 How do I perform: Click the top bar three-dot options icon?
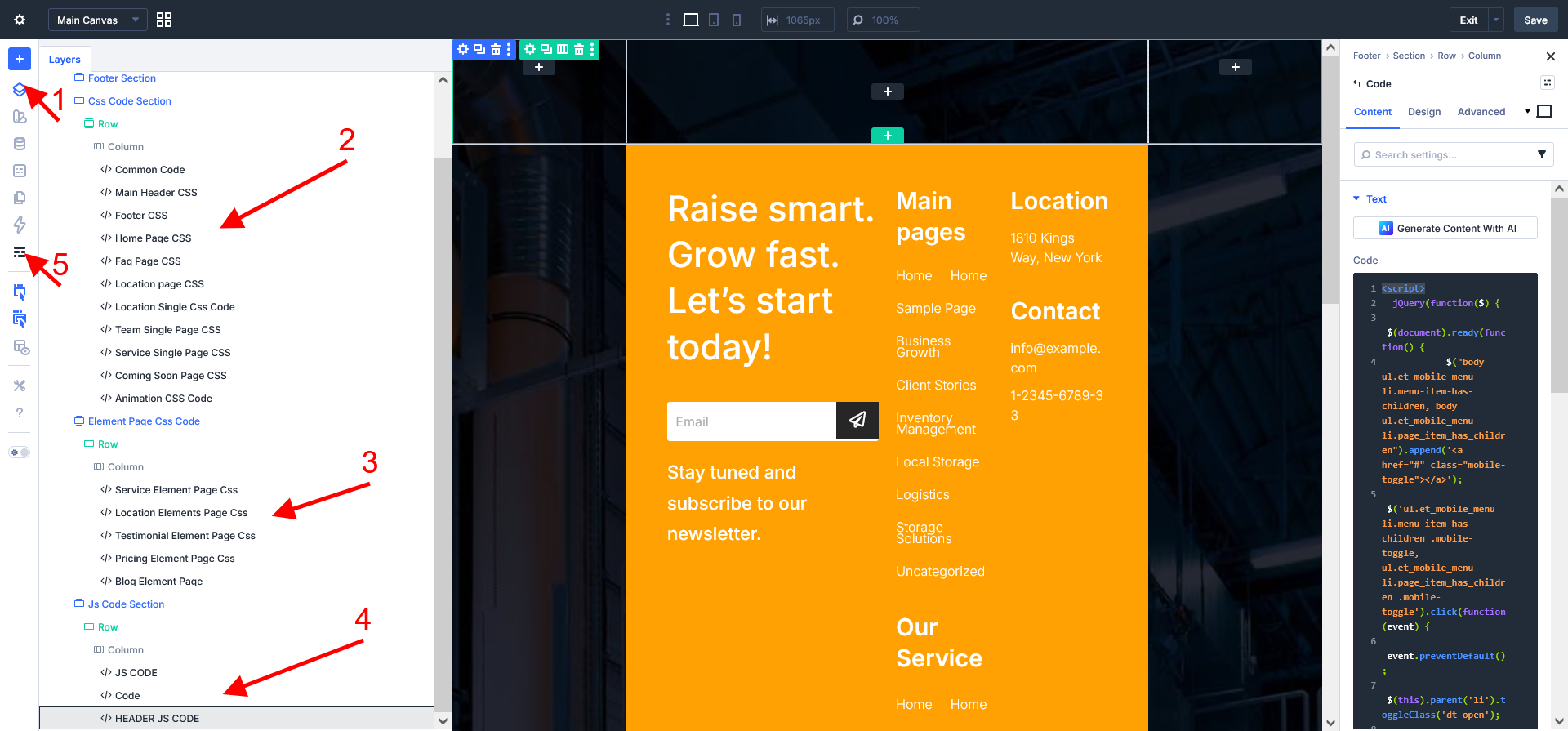point(668,20)
